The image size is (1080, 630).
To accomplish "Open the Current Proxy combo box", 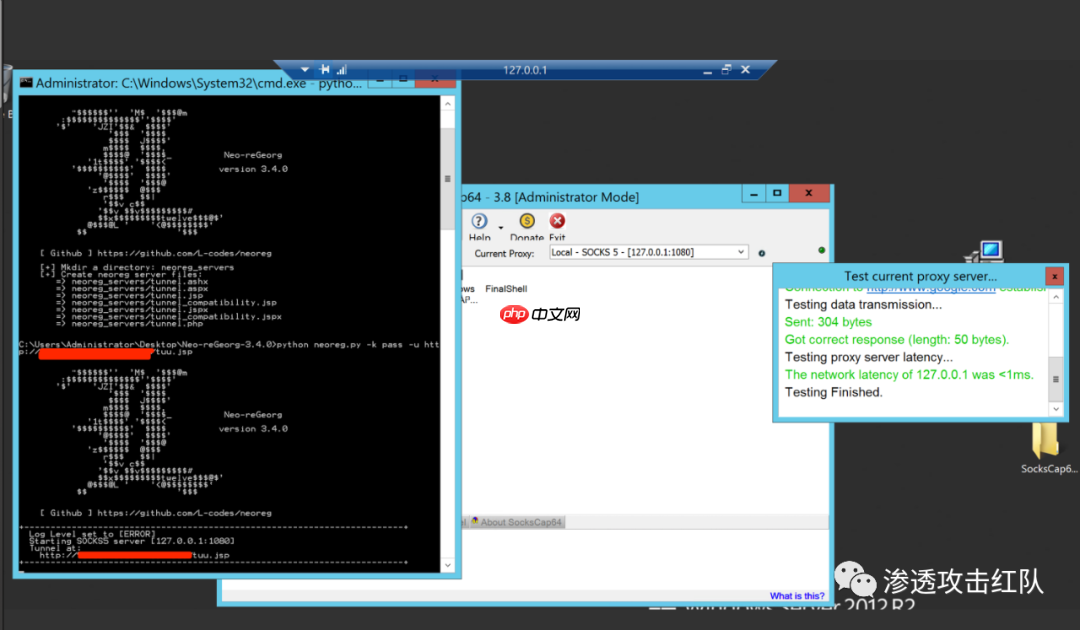I will pyautogui.click(x=648, y=252).
